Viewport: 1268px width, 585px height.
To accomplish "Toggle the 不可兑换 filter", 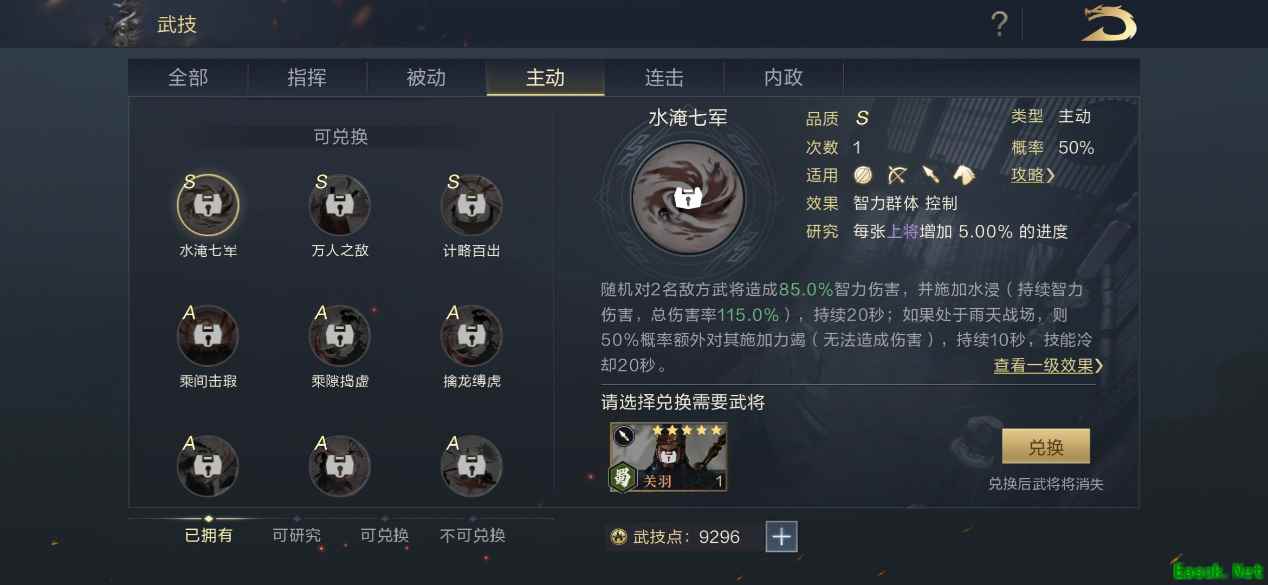I will [x=473, y=535].
